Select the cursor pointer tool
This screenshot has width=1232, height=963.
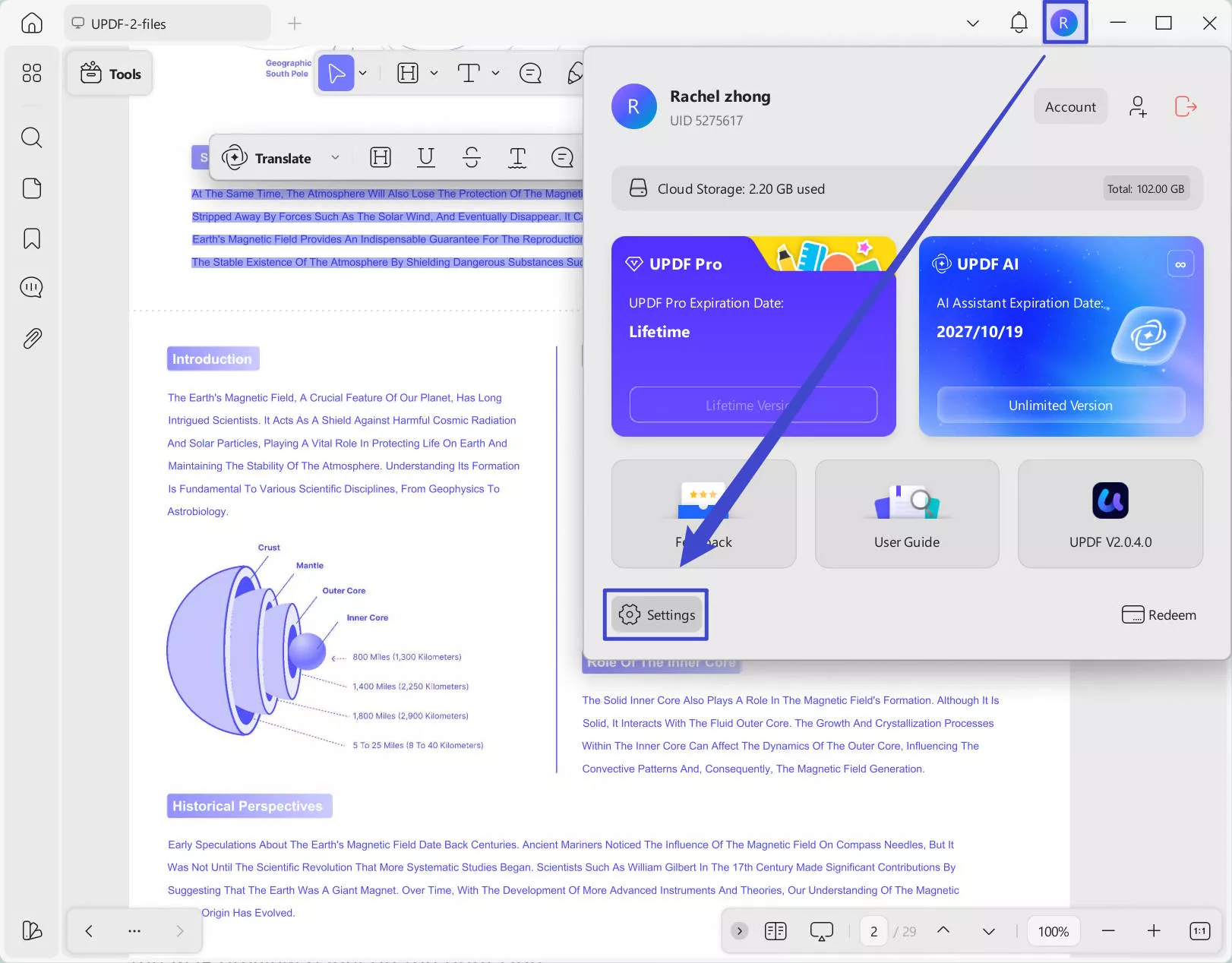click(x=336, y=73)
